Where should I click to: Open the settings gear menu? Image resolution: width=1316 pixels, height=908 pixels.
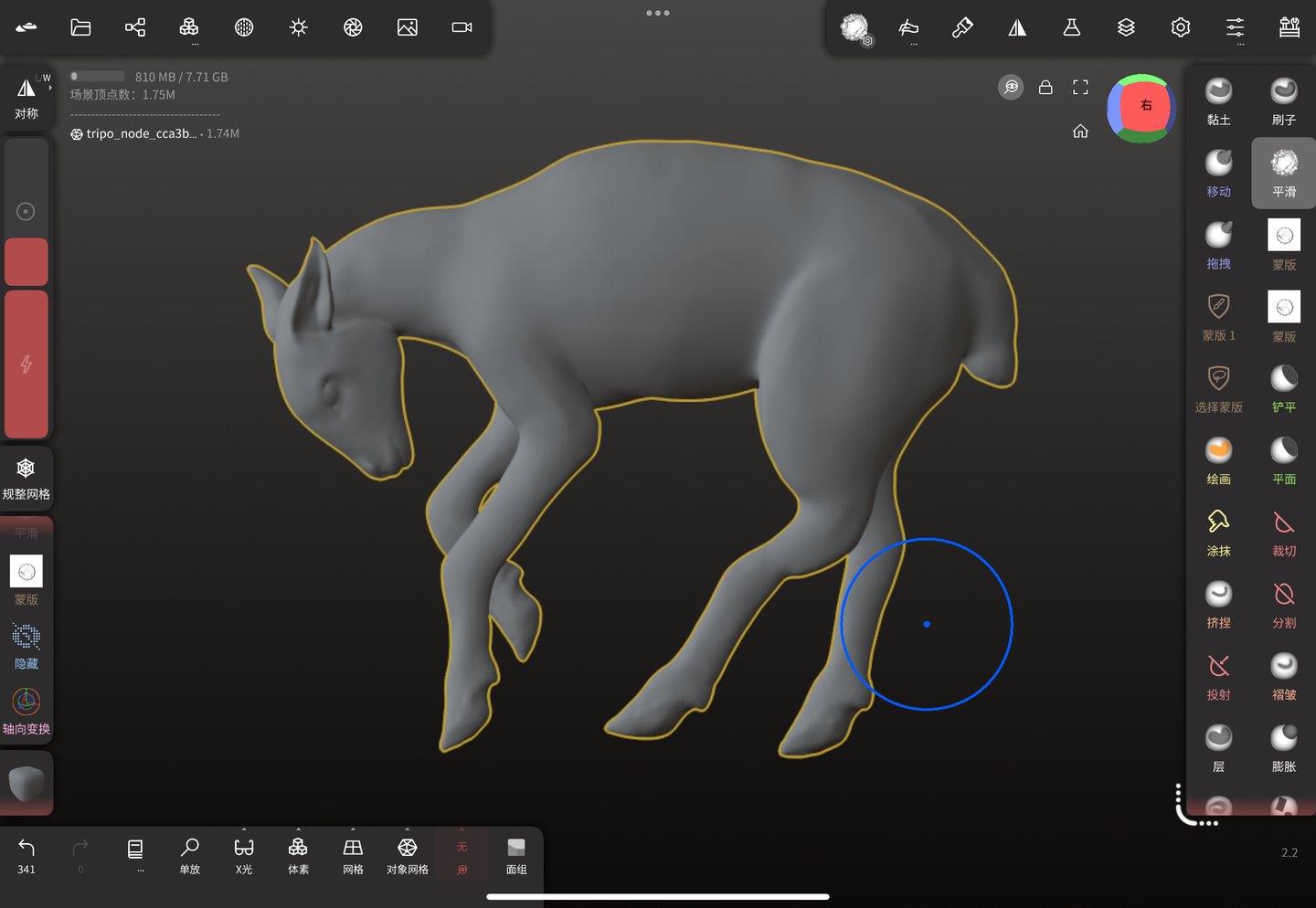1181,27
